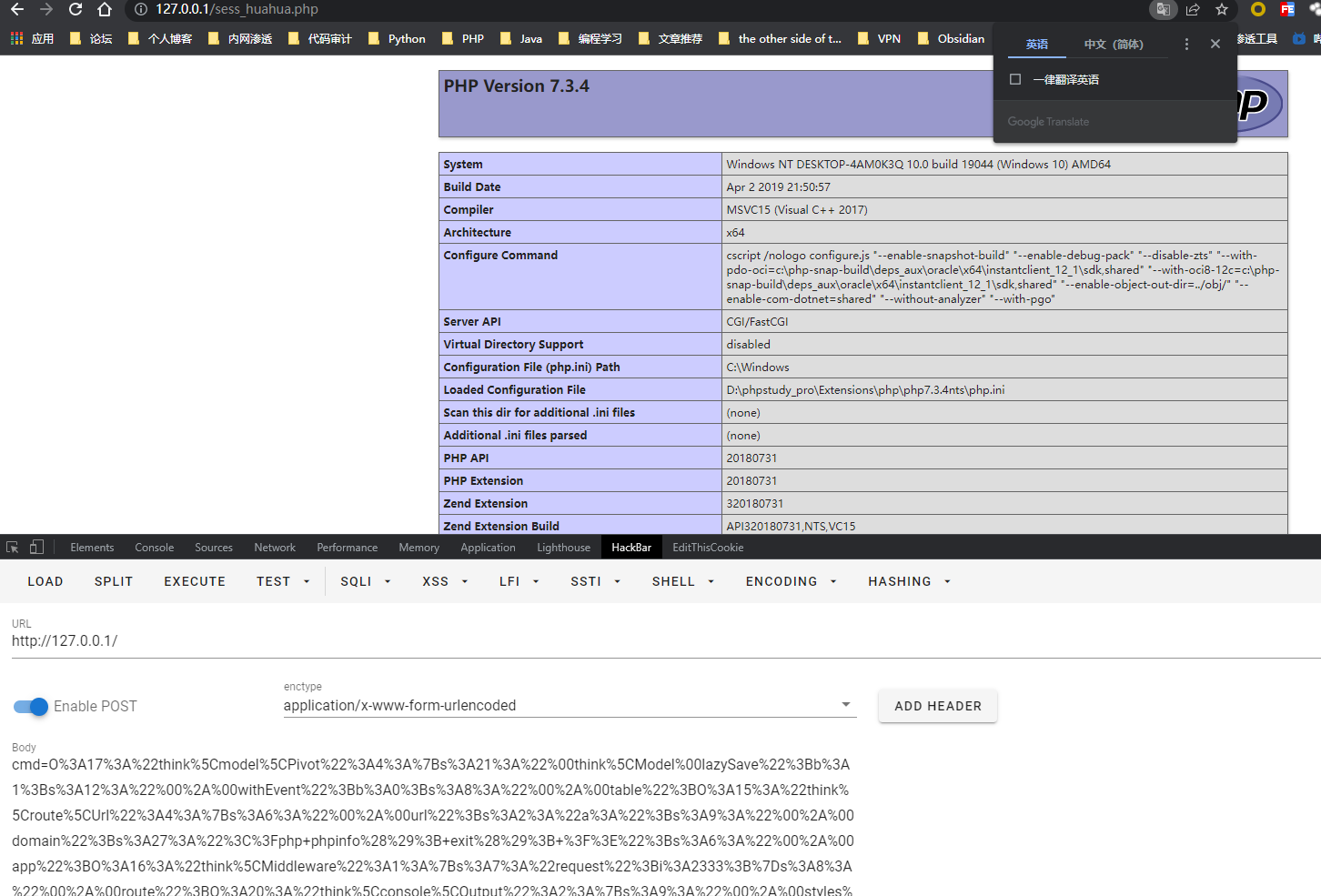This screenshot has width=1321, height=896.
Task: Select the 中文 (简体) translate tab
Action: point(1114,45)
